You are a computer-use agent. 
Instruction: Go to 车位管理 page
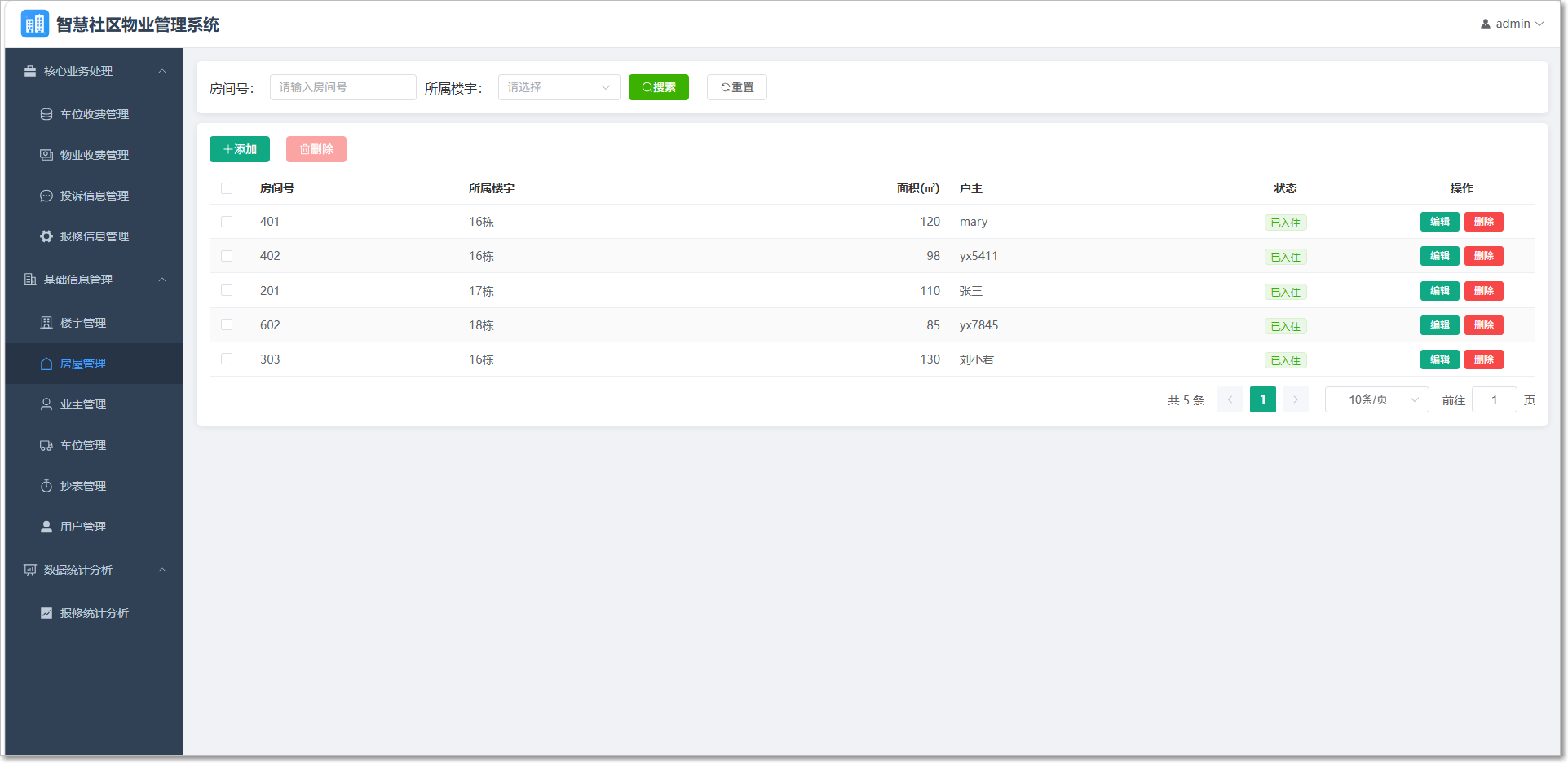coord(95,445)
